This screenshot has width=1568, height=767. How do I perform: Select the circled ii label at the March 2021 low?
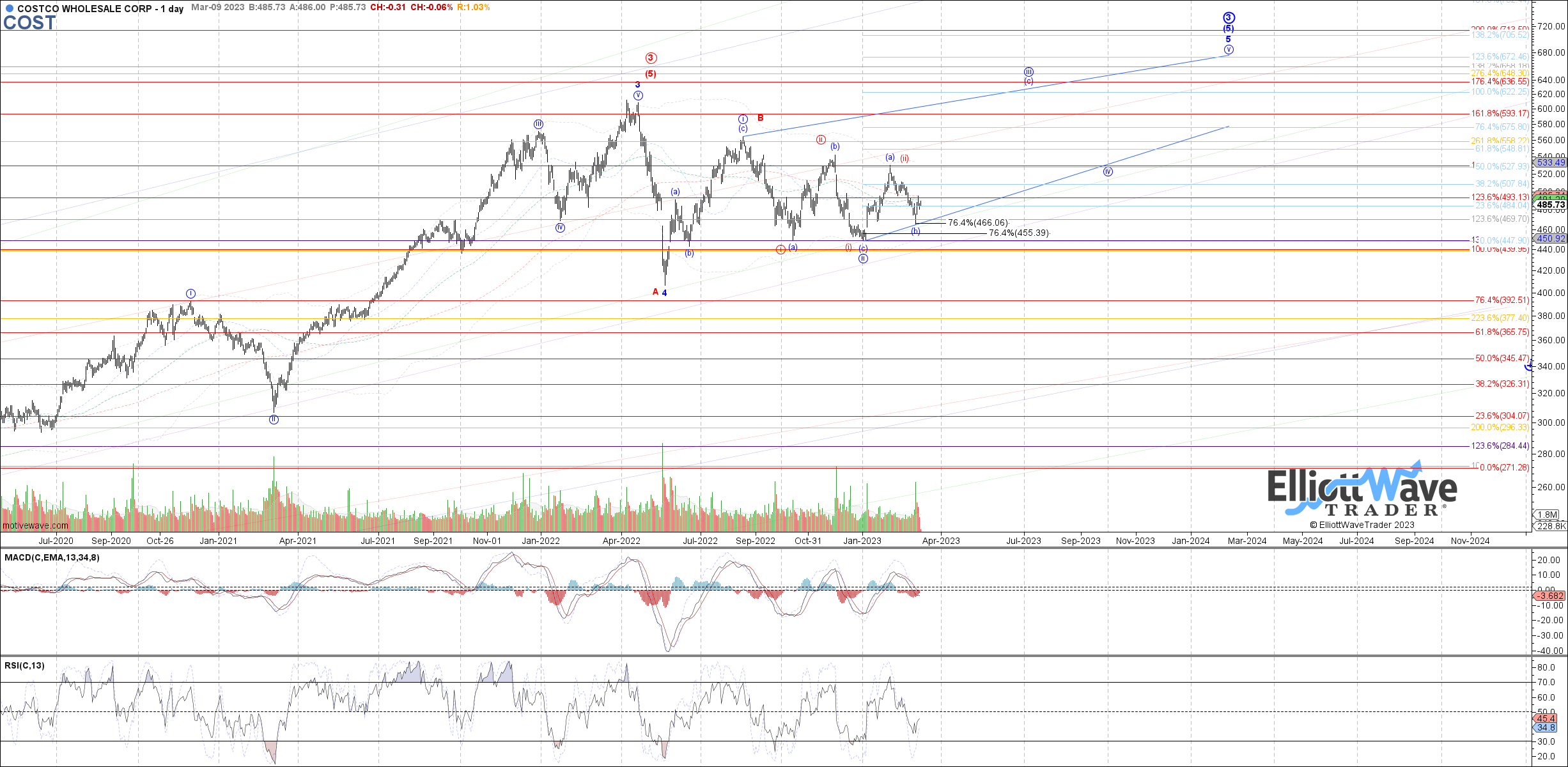[274, 420]
